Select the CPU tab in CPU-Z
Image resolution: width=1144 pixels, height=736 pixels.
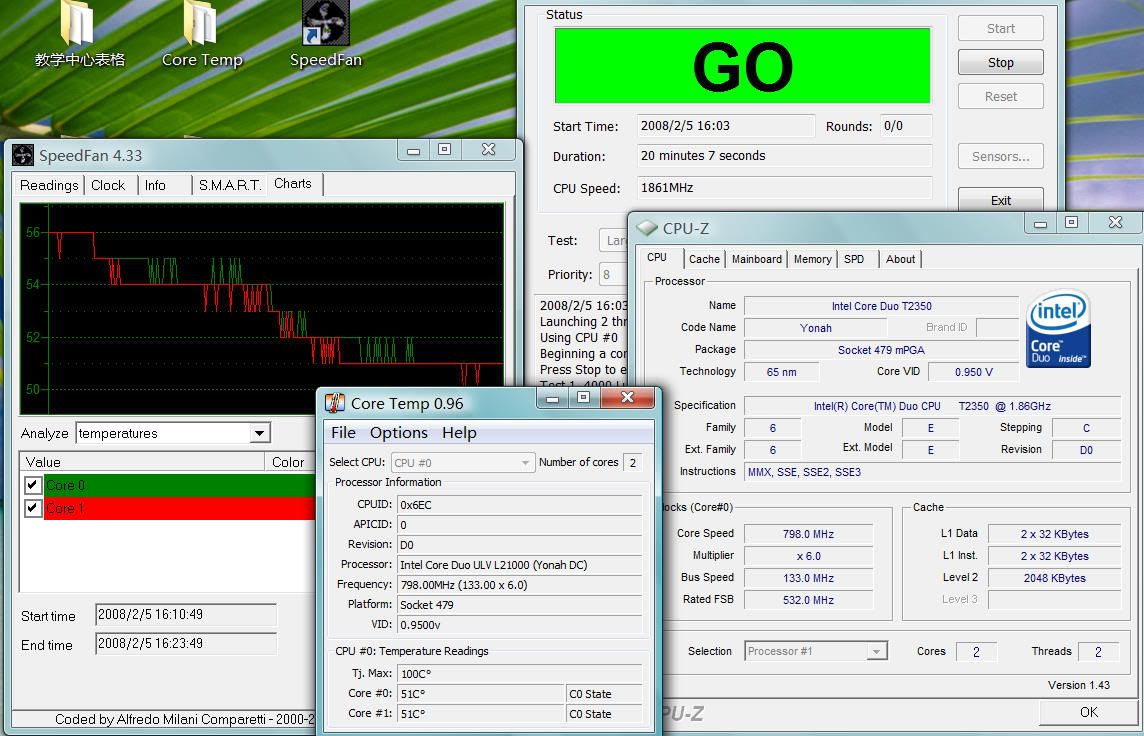657,257
